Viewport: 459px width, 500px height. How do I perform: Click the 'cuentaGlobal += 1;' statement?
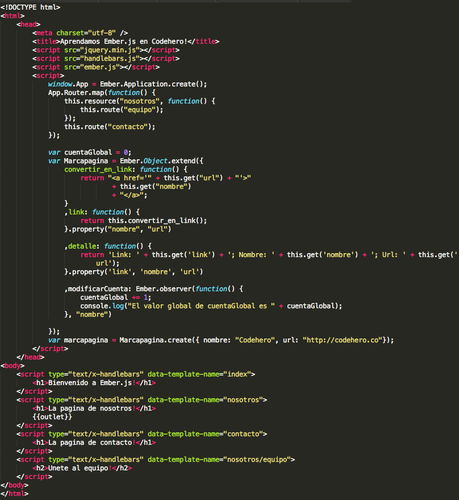[x=116, y=297]
